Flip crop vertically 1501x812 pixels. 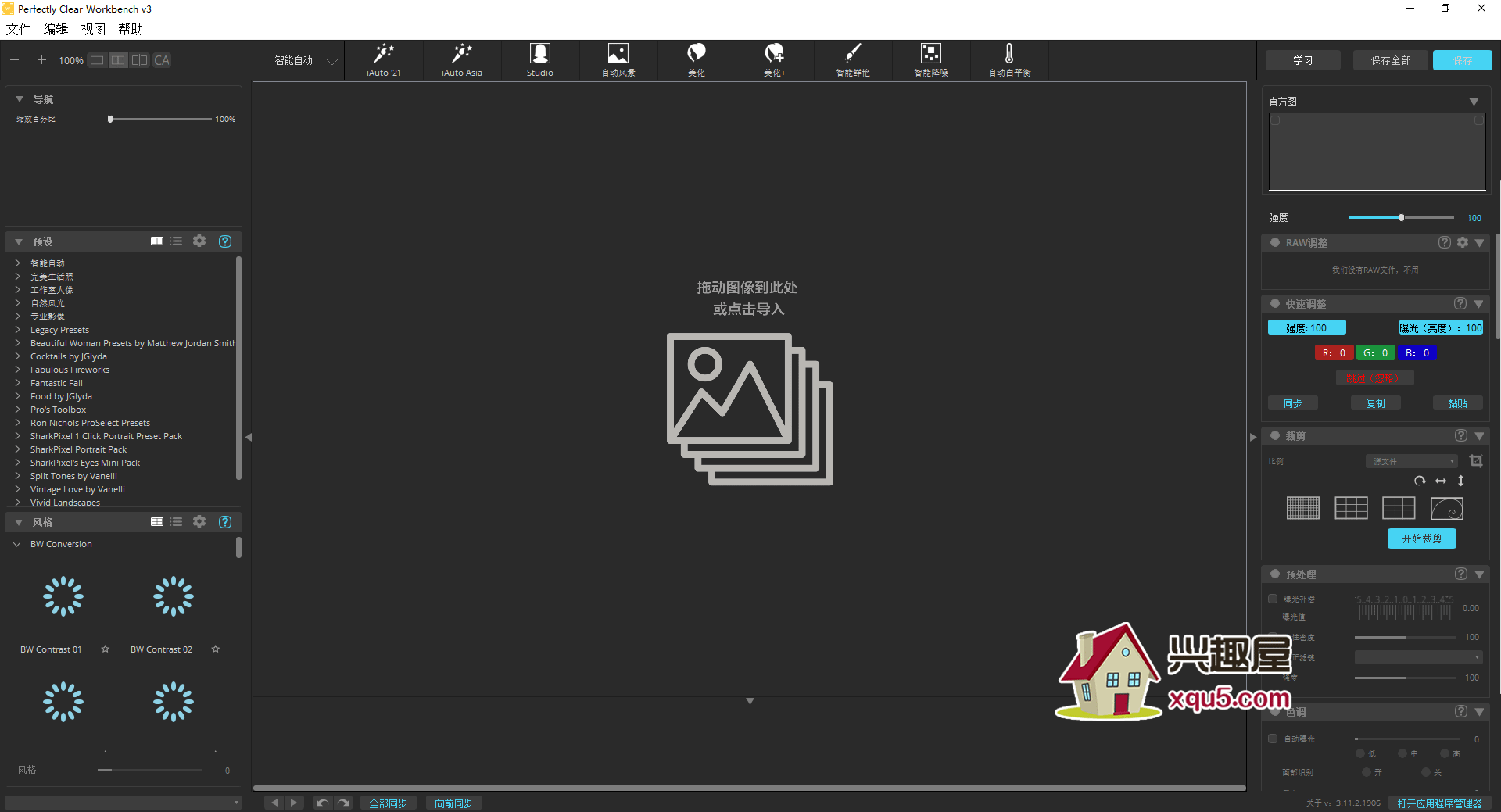[x=1460, y=481]
